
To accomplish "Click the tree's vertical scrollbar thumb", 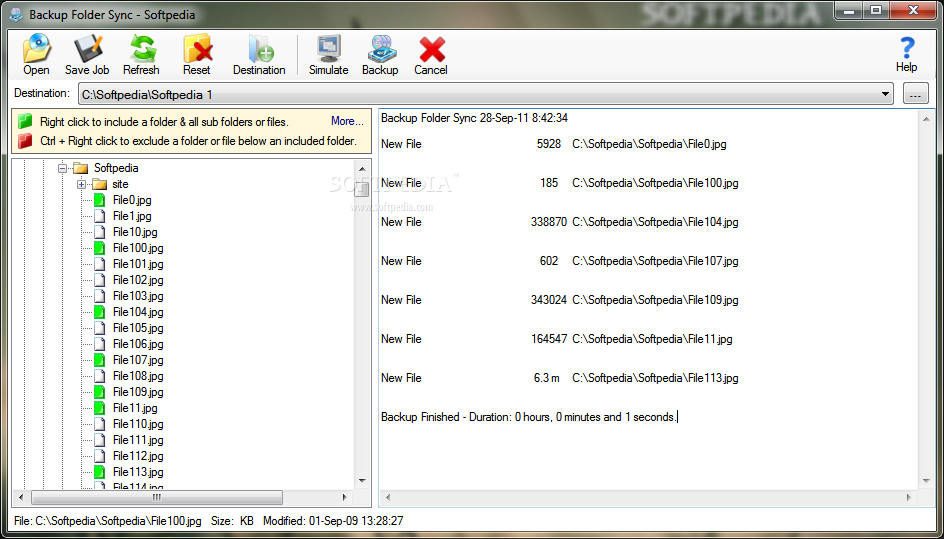I will (362, 190).
